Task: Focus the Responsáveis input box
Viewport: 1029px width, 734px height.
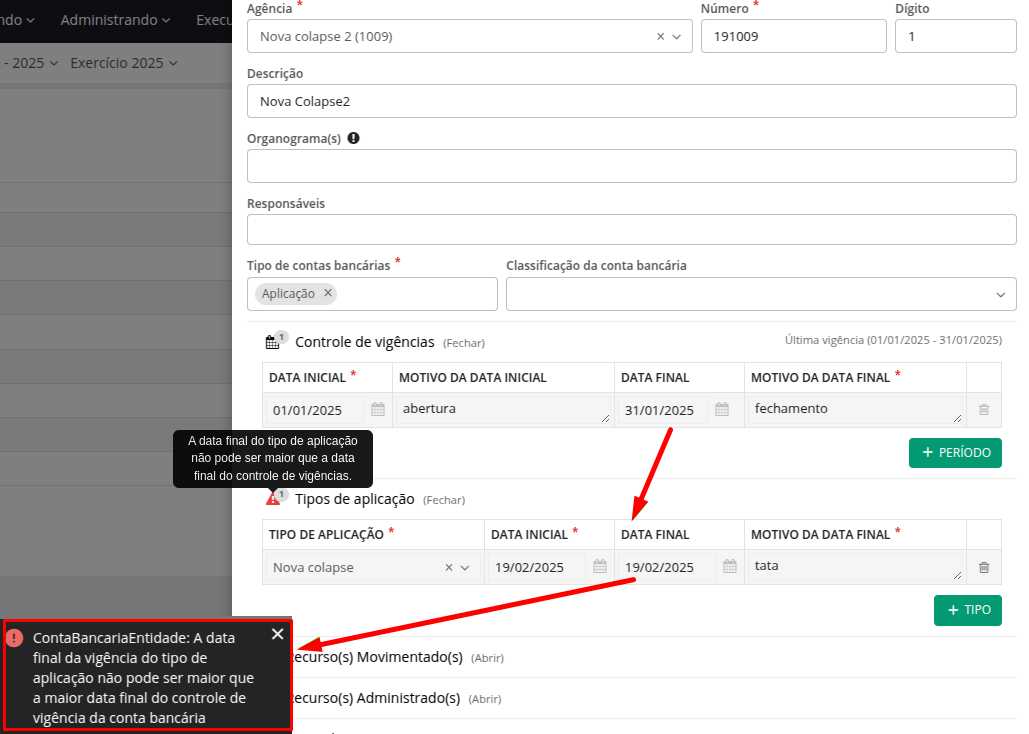Action: pos(631,230)
